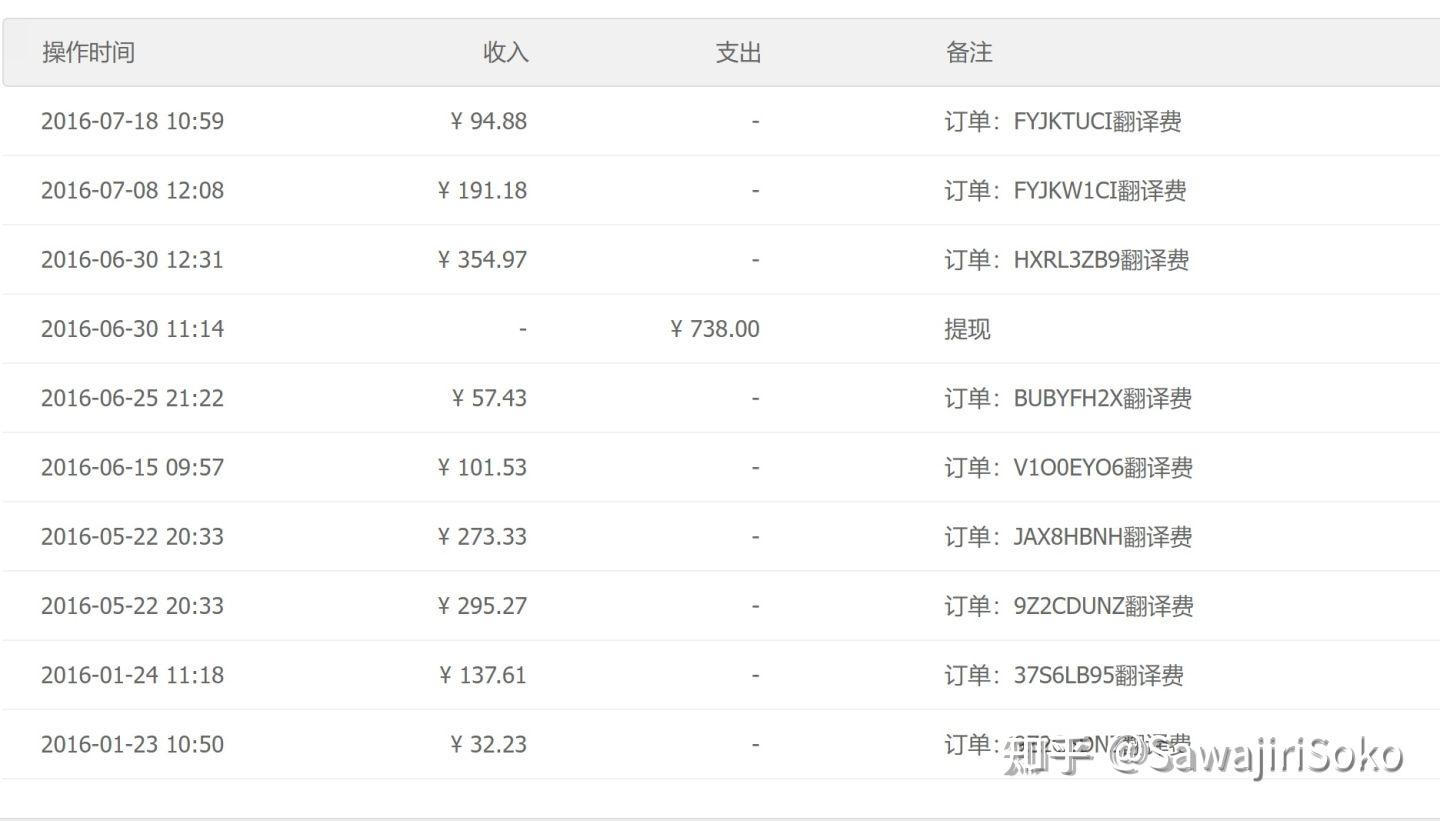This screenshot has height=821, width=1440.
Task: Open order V1O0EYO6 translation fee note
Action: pos(1068,467)
